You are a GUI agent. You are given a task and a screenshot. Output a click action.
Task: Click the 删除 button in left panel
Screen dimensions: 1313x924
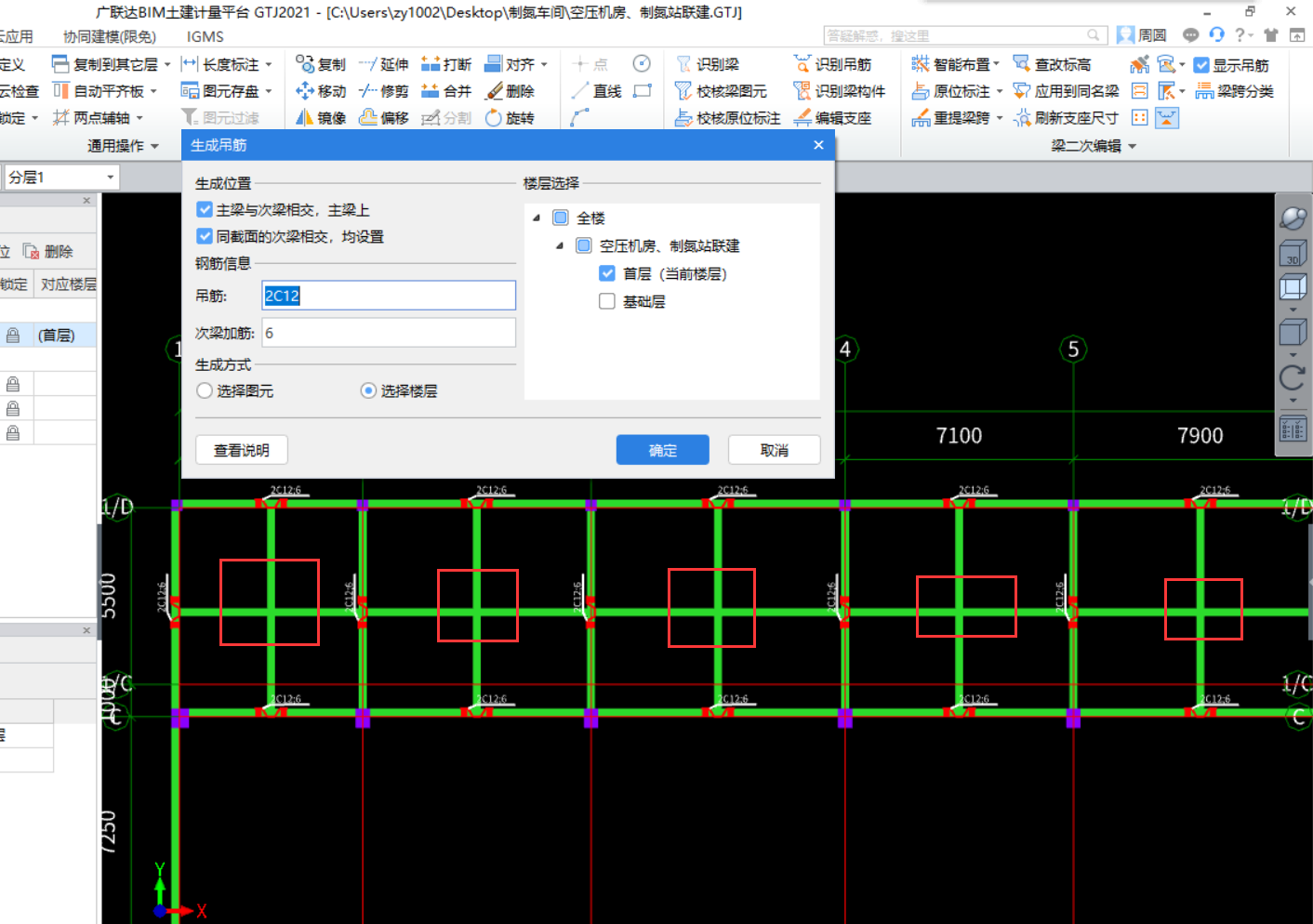pyautogui.click(x=47, y=252)
